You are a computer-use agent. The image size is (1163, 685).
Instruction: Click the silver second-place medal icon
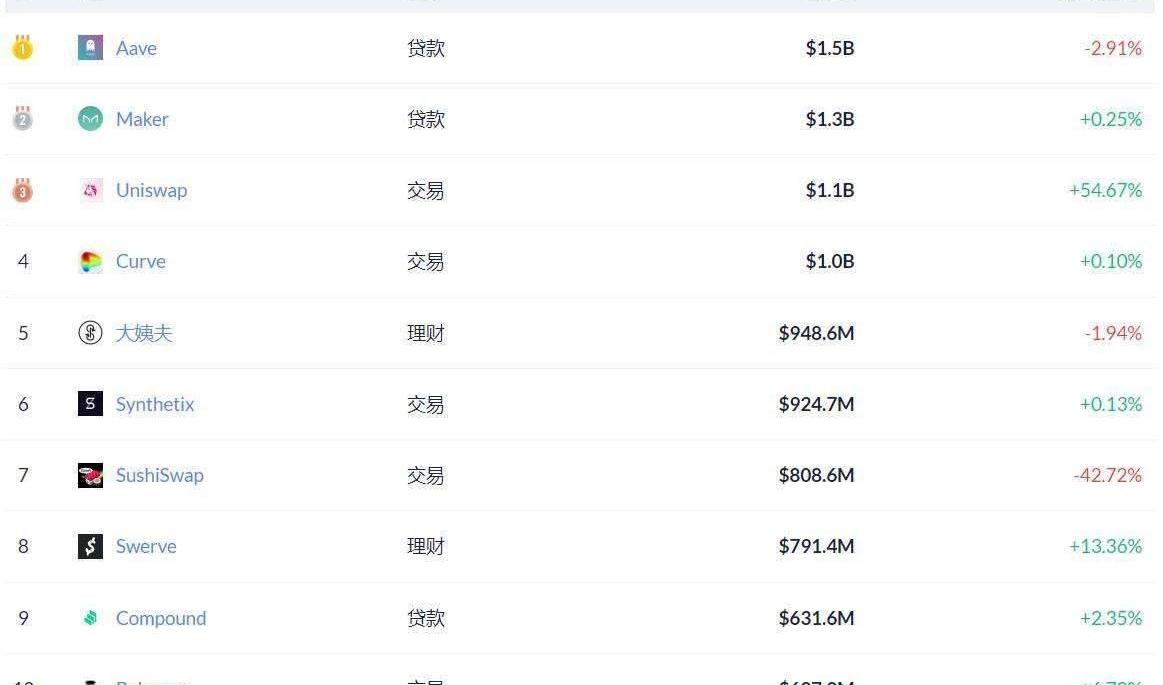coord(22,118)
